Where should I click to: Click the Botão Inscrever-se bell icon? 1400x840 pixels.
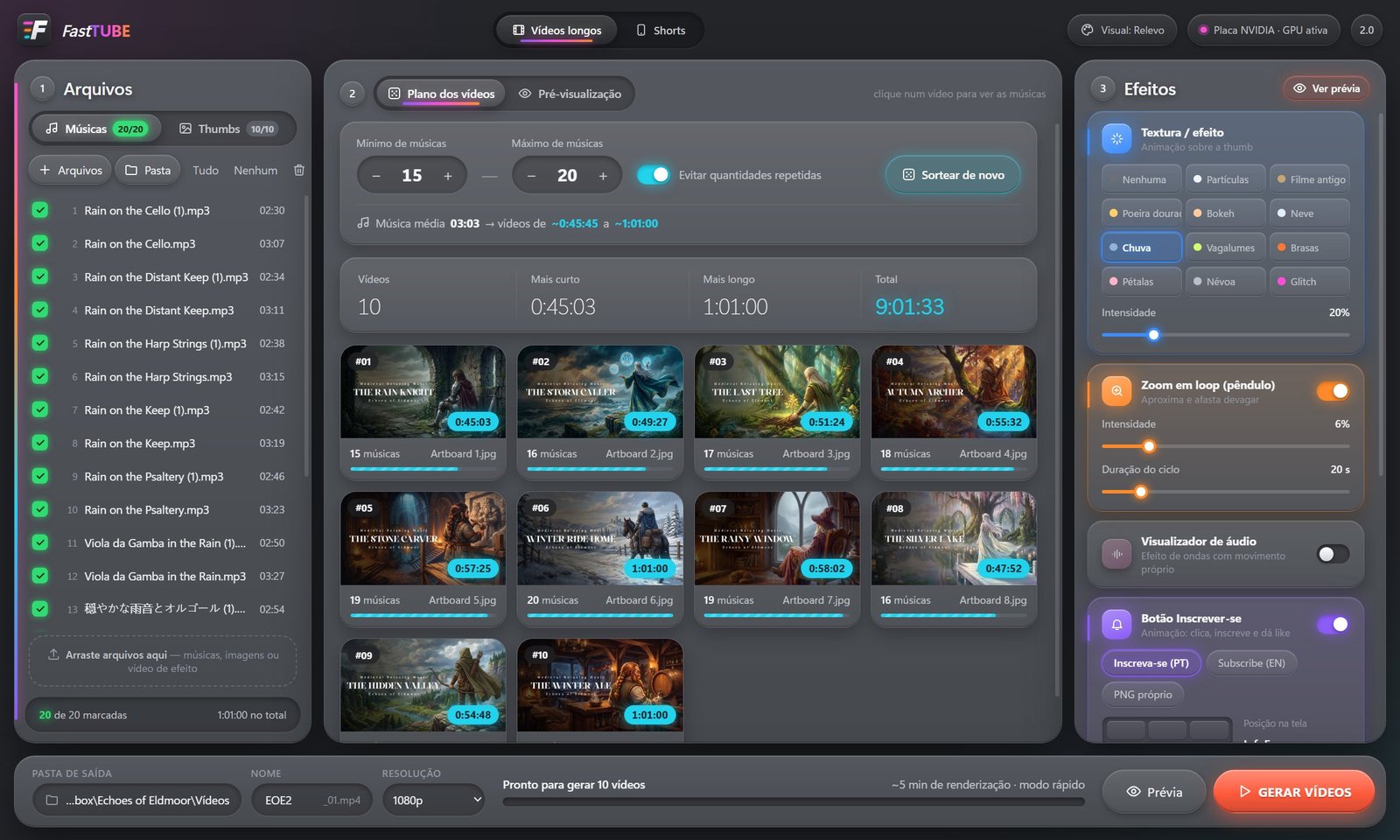pos(1116,625)
